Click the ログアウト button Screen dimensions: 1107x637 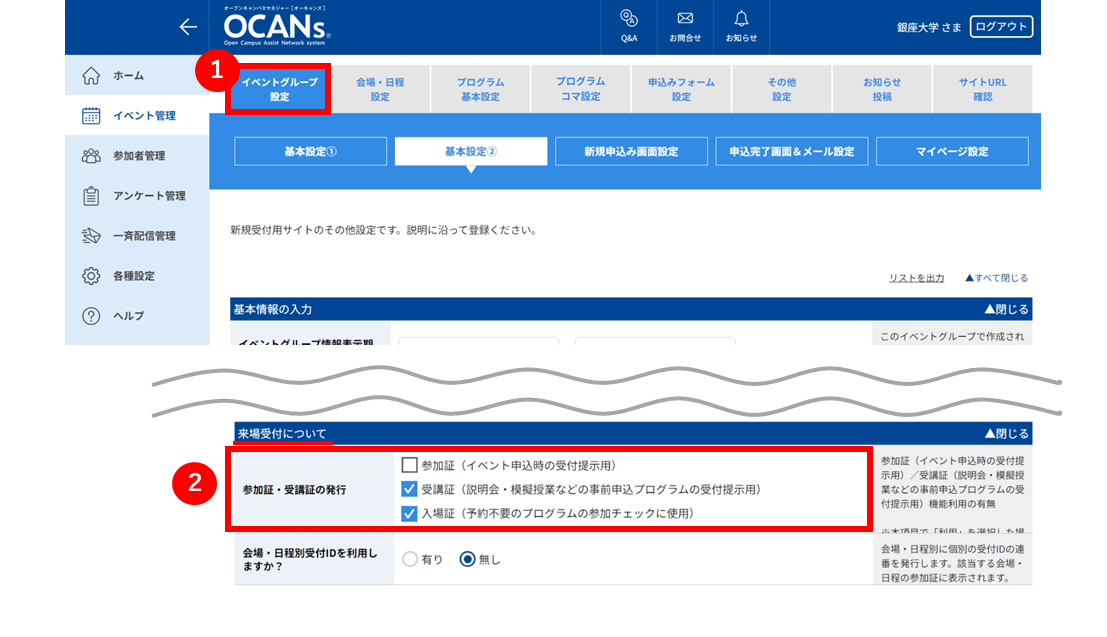(x=1001, y=27)
